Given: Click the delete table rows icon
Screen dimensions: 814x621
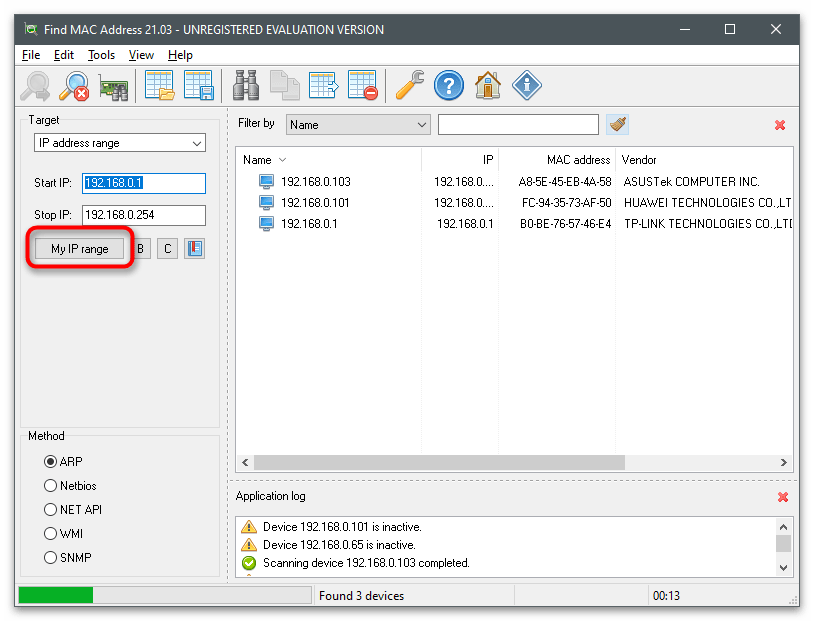Looking at the screenshot, I should 362,86.
